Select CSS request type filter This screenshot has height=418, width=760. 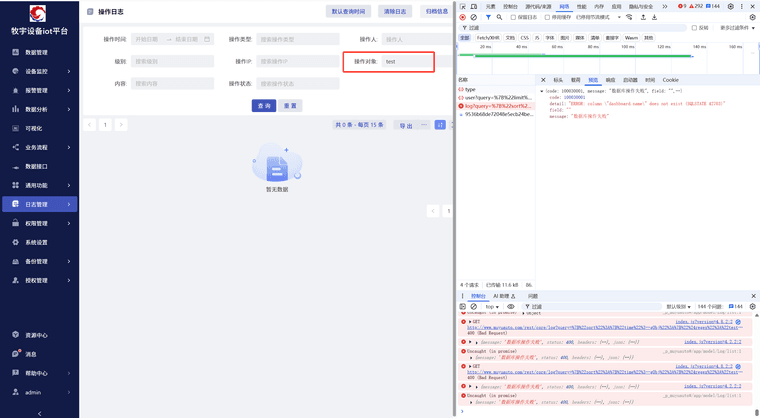[x=524, y=37]
